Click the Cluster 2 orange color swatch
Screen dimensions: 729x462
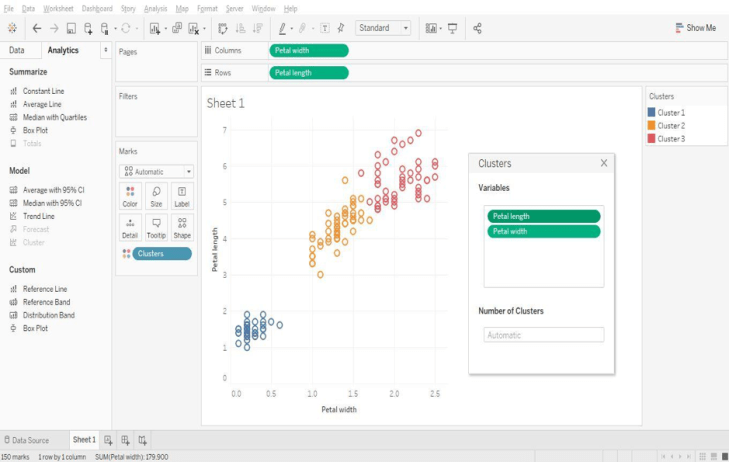(x=651, y=126)
